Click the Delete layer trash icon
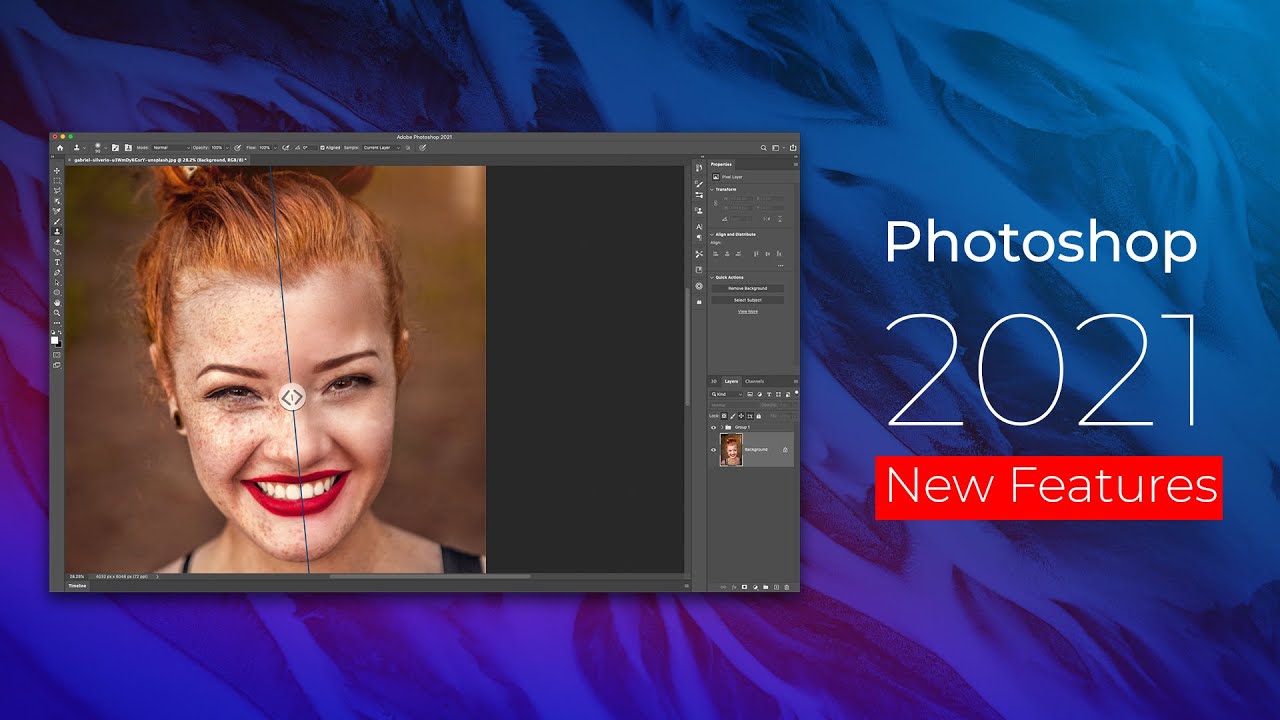The height and width of the screenshot is (720, 1280). (x=787, y=587)
